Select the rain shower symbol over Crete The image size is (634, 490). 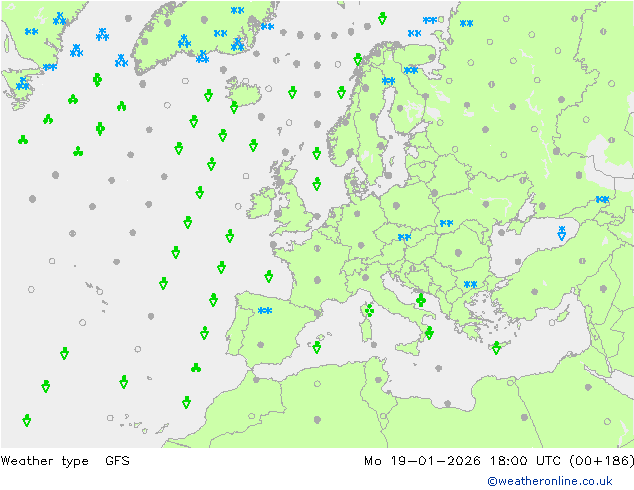(497, 348)
